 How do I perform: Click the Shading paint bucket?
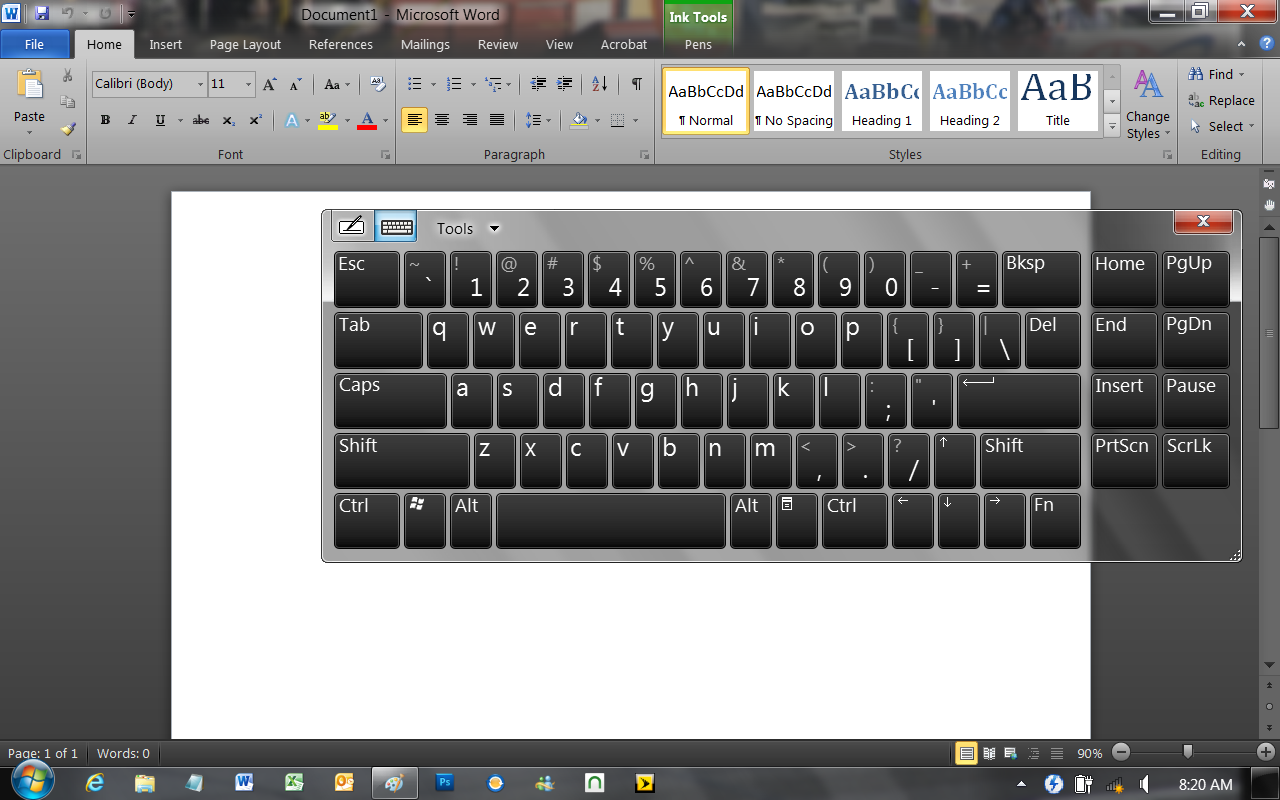[x=579, y=120]
